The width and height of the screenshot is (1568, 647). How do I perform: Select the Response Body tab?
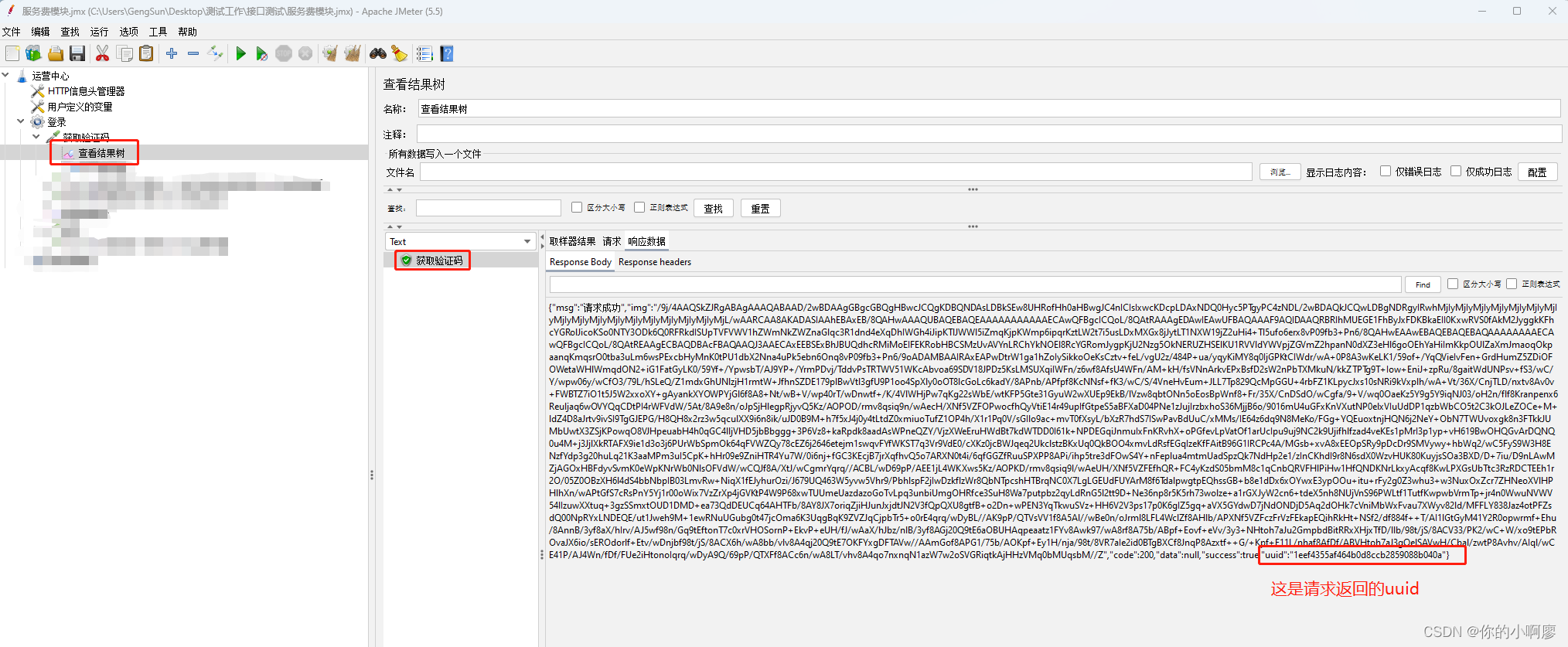coord(580,262)
